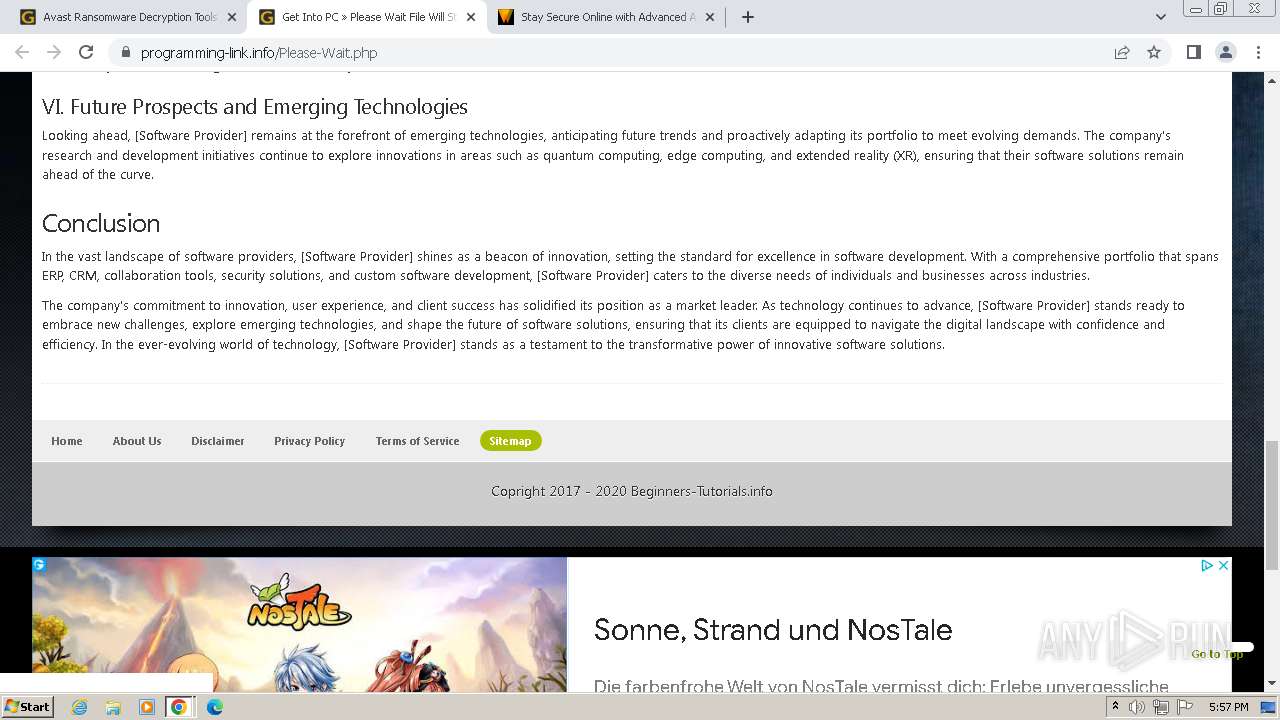Open the Sitemap button
Image resolution: width=1280 pixels, height=720 pixels.
point(510,441)
